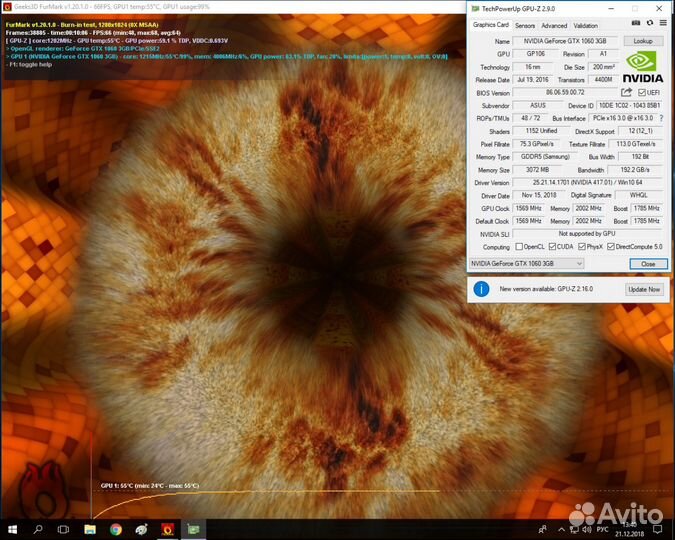The width and height of the screenshot is (675, 540).
Task: Click the Release Date value Jul 19, 2016
Action: tap(533, 80)
